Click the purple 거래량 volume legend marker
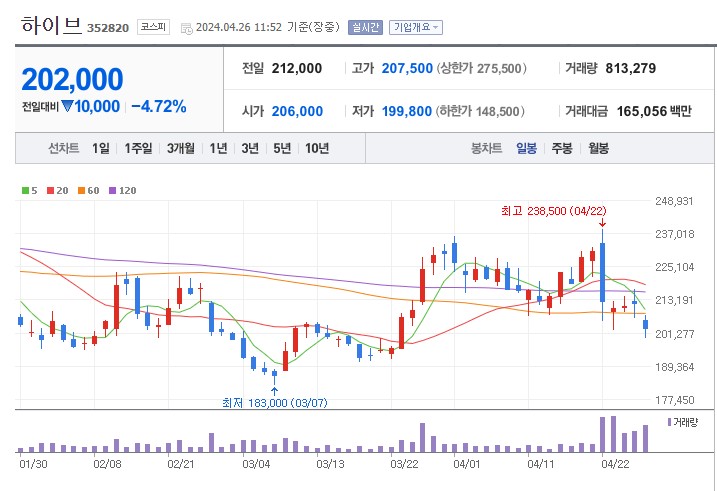The height and width of the screenshot is (491, 717). (x=669, y=422)
